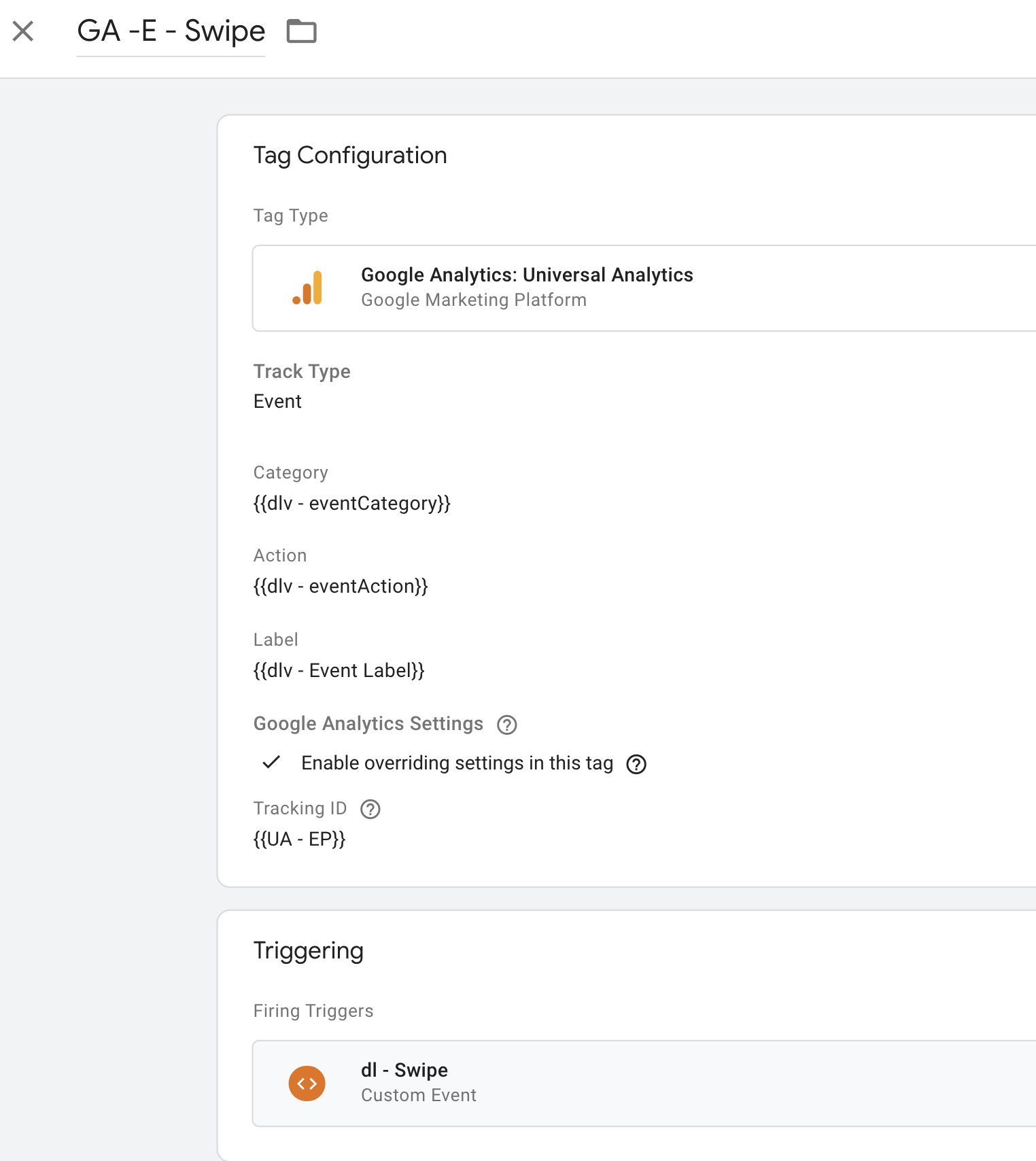Toggle Enable overriding settings in this tag checkmark

click(x=271, y=763)
